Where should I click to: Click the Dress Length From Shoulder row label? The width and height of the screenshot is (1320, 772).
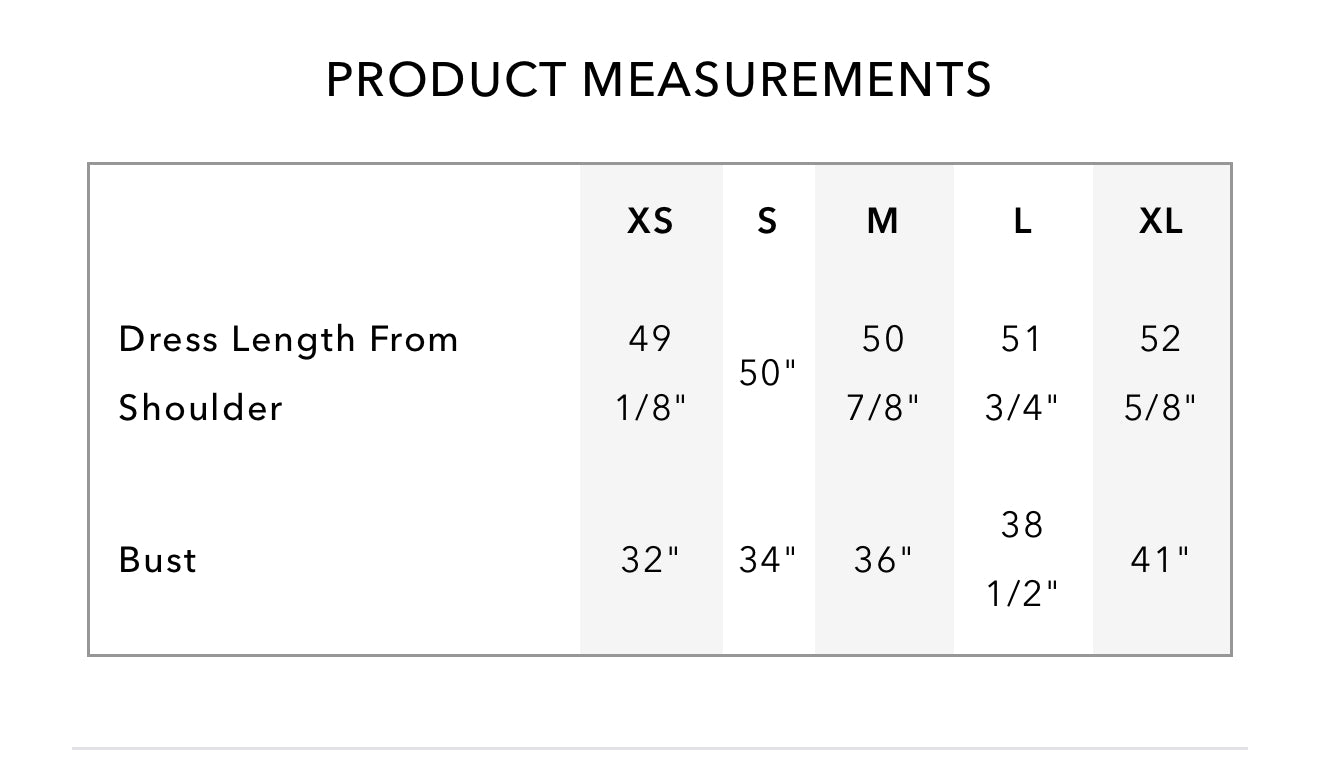[288, 373]
